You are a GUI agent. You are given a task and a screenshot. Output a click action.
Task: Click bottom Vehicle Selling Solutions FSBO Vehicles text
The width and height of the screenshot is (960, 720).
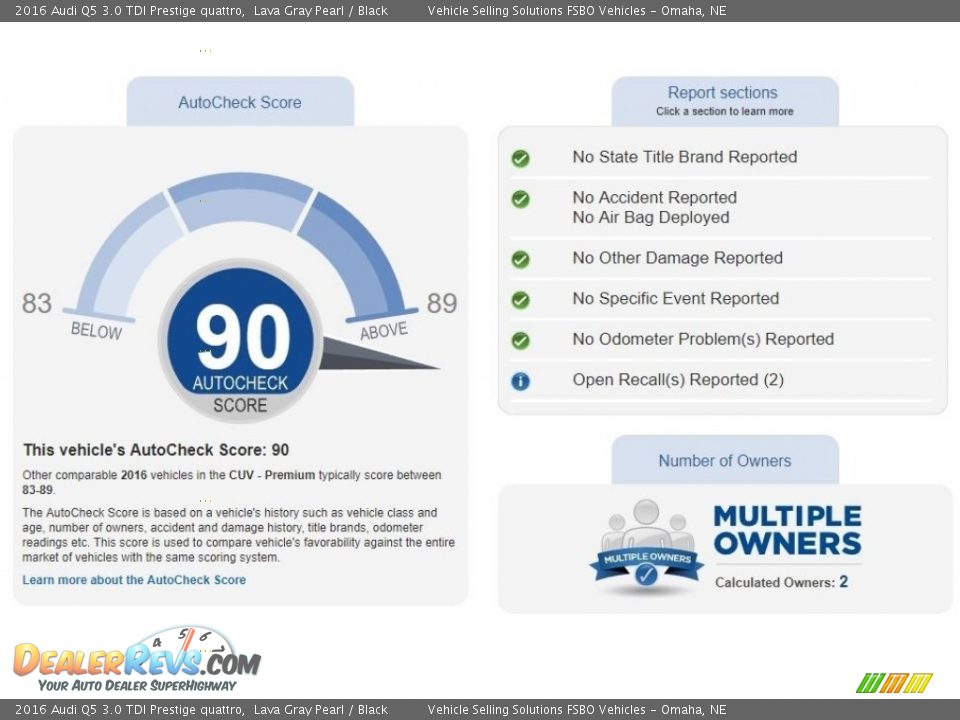coord(577,710)
